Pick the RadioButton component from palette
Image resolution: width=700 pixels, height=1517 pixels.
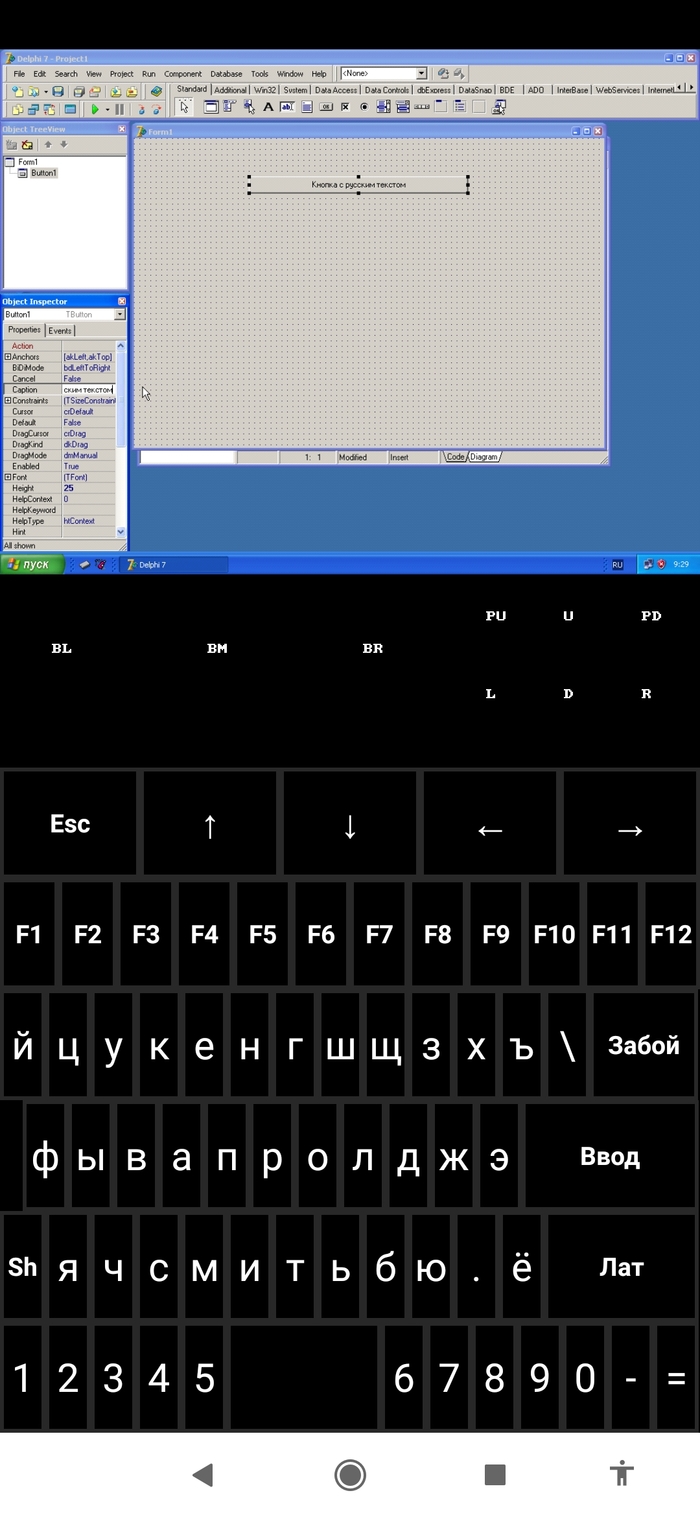click(363, 107)
